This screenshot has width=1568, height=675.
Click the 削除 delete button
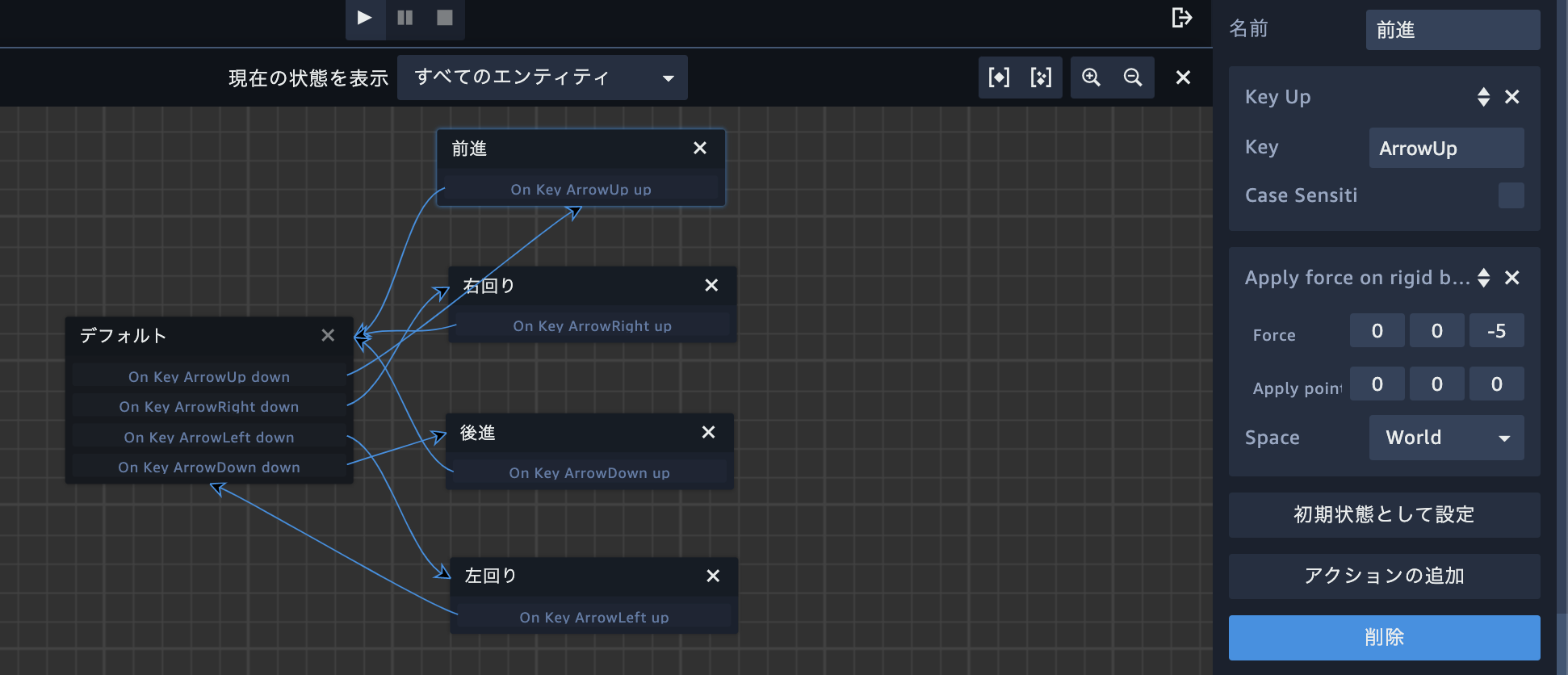tap(1384, 638)
